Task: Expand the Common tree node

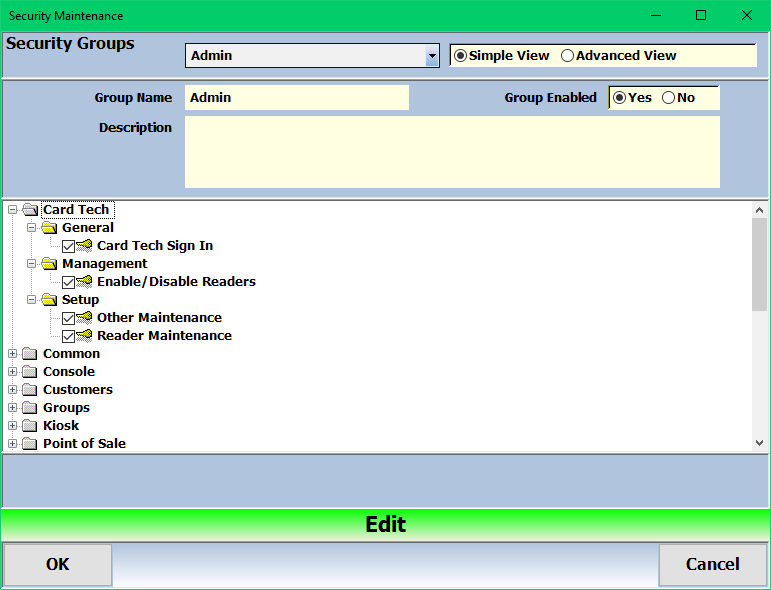Action: tap(13, 354)
